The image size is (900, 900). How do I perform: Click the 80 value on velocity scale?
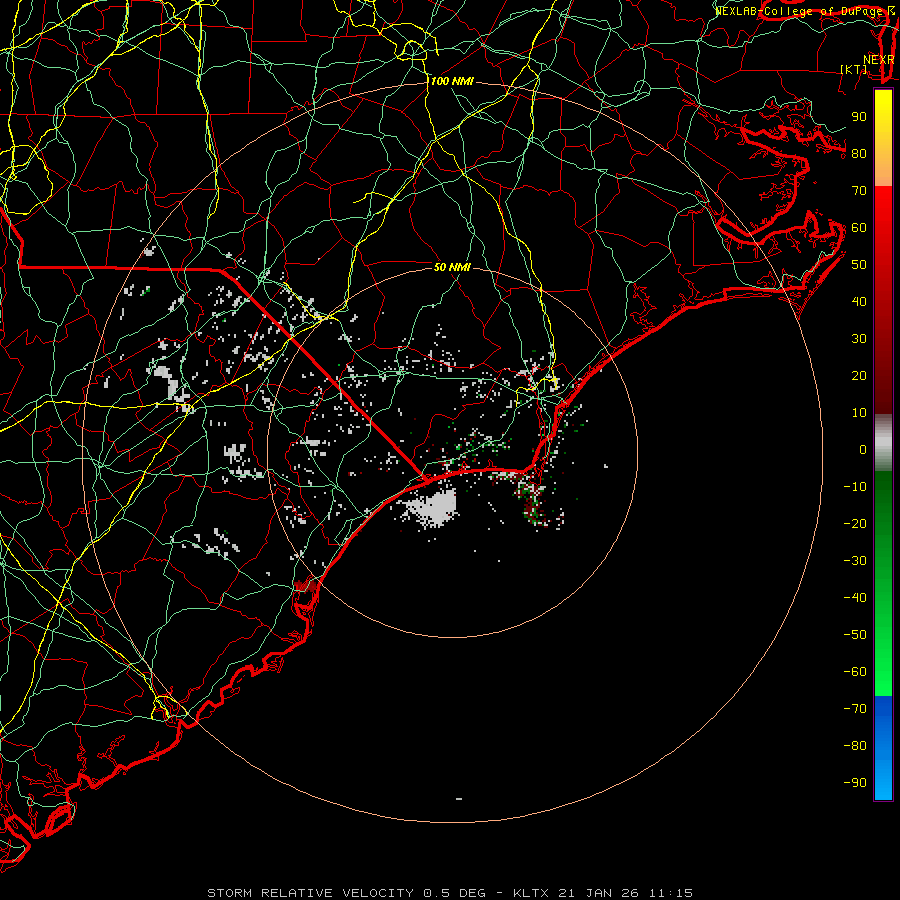859,154
